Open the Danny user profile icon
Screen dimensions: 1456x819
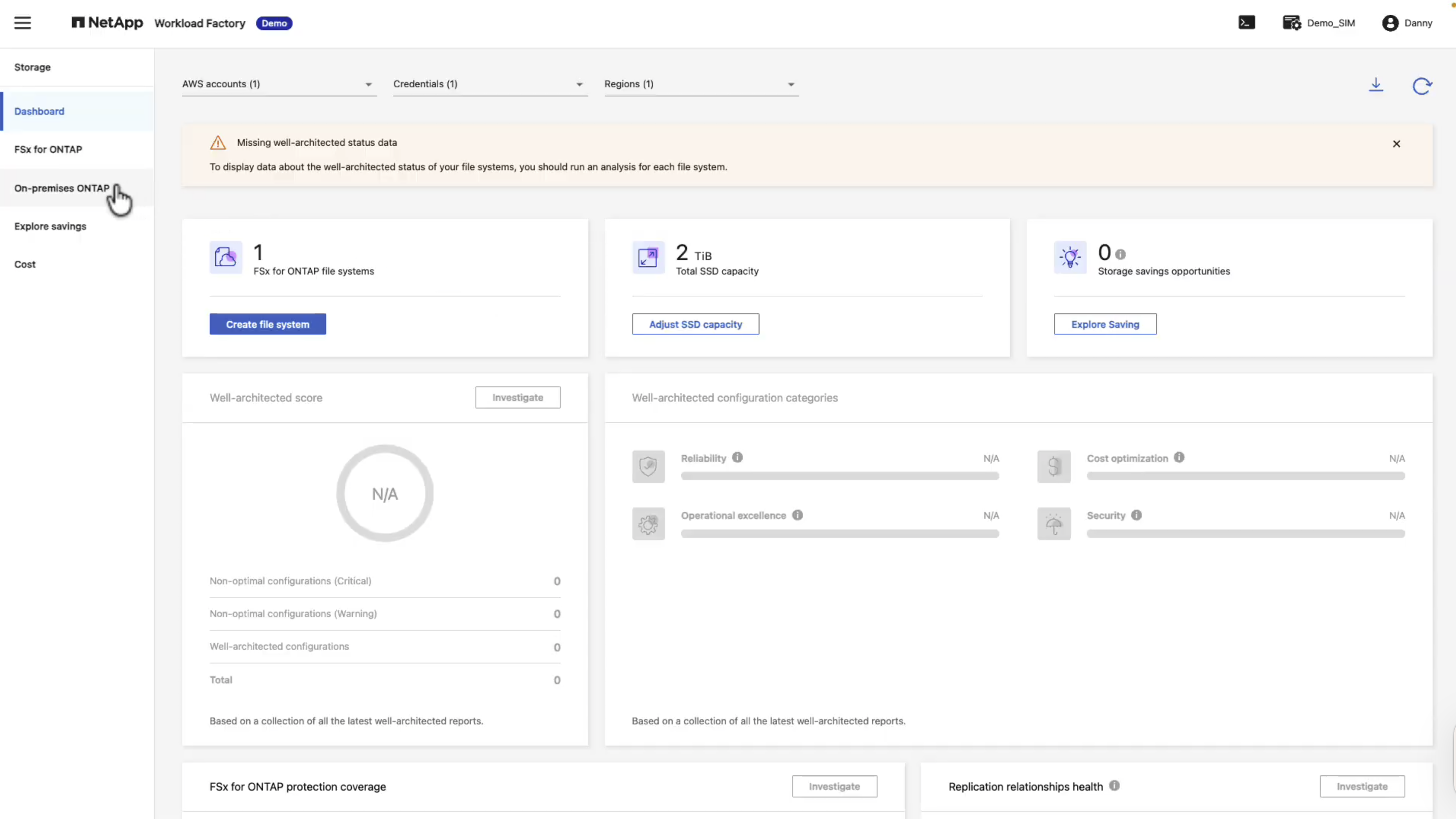click(x=1390, y=23)
